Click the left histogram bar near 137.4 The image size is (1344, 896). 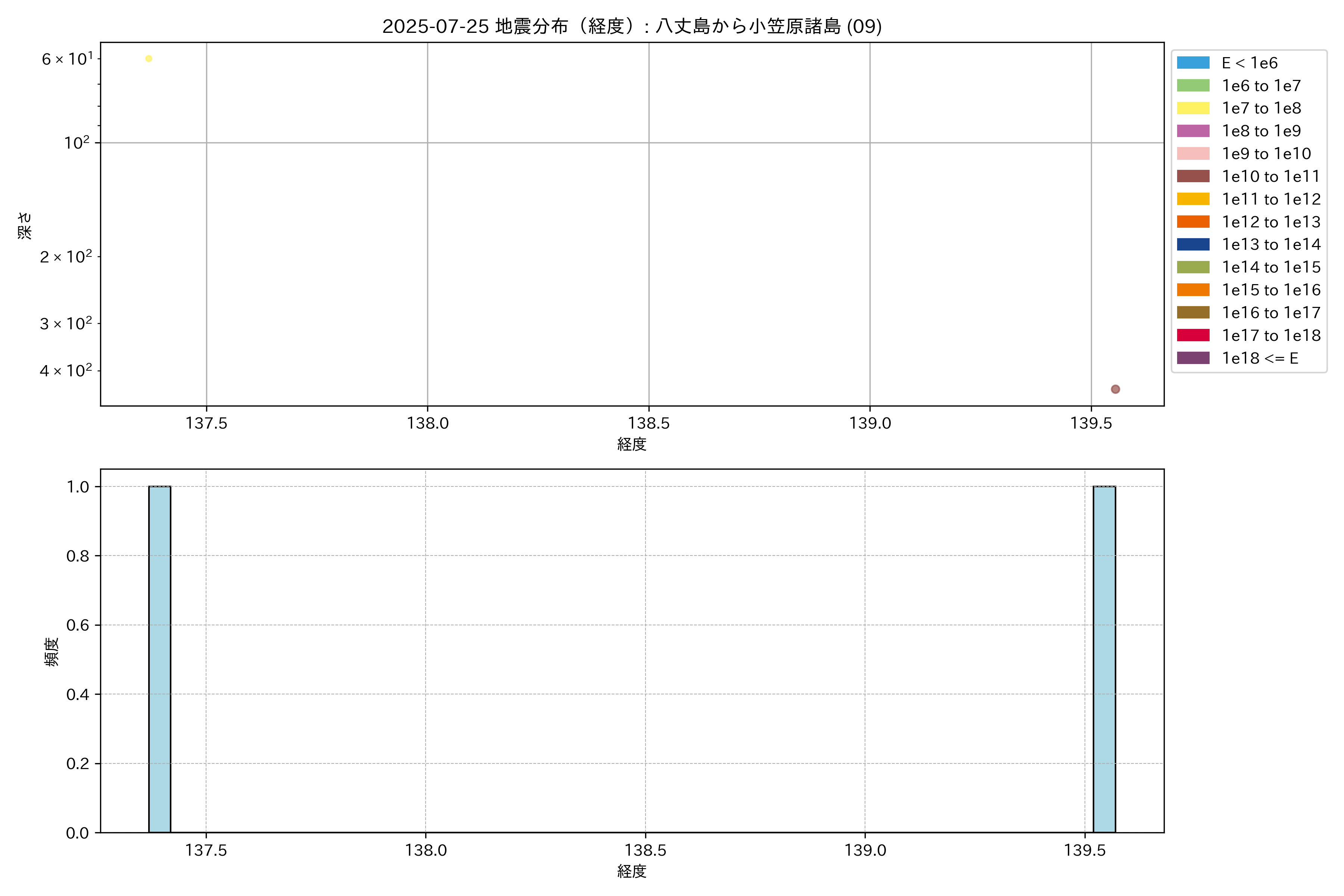(159, 659)
